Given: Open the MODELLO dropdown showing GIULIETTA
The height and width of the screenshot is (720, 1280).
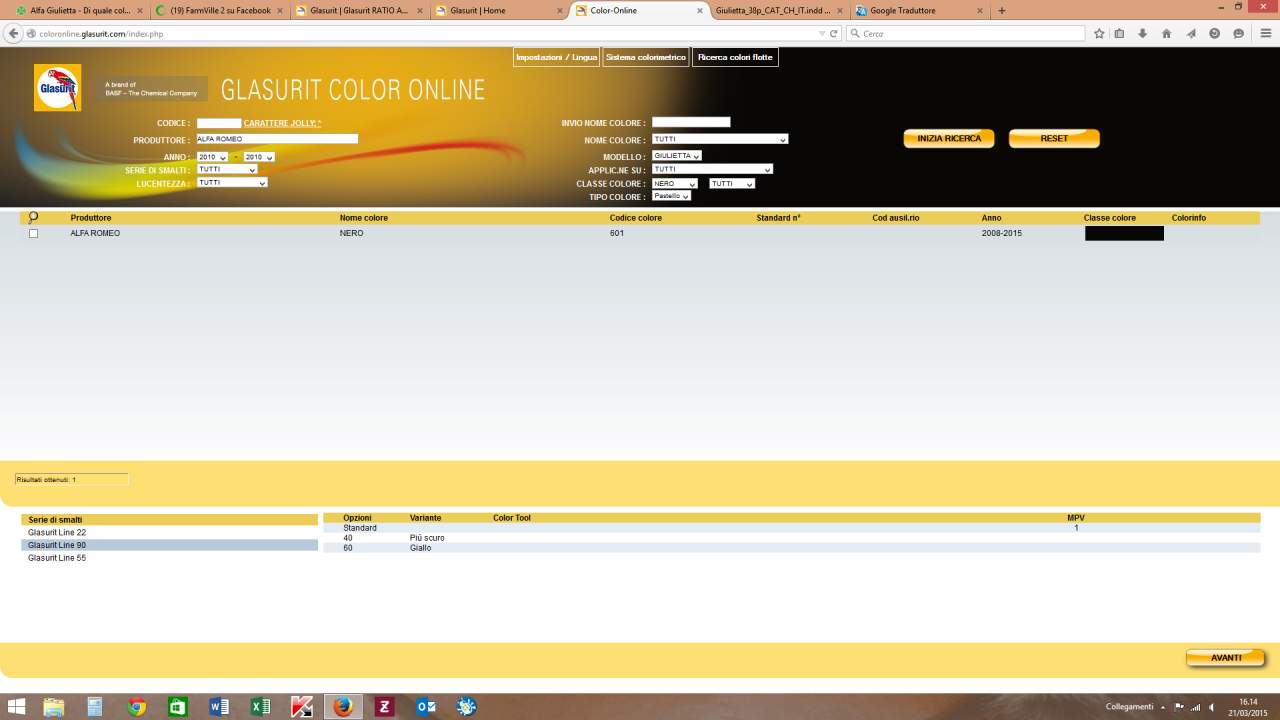Looking at the screenshot, I should (677, 156).
